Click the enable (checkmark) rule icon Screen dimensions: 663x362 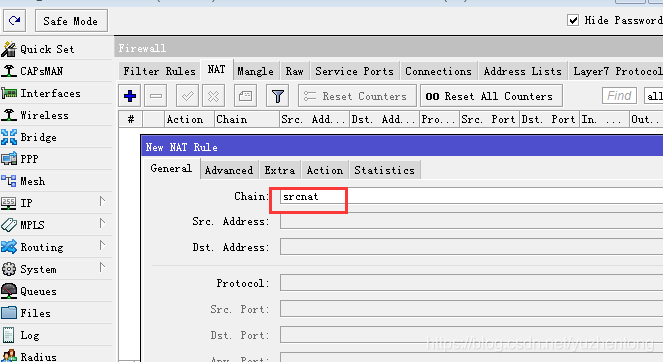coord(187,96)
